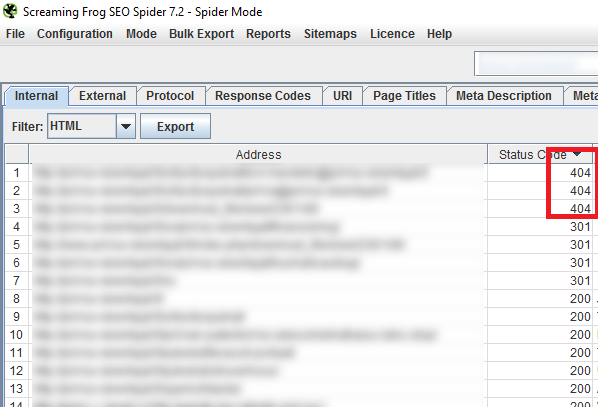Open the Mode menu
Screen dimensions: 598x407
pos(141,34)
